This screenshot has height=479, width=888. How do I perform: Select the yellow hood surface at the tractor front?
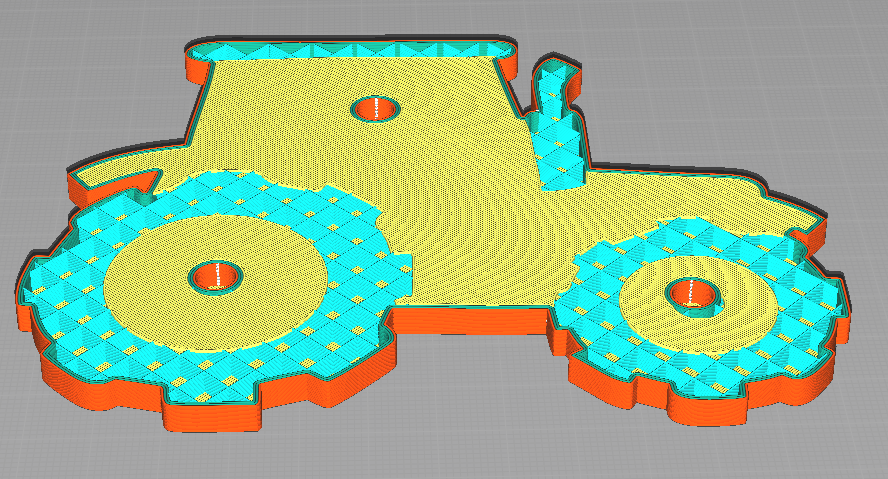(680, 198)
